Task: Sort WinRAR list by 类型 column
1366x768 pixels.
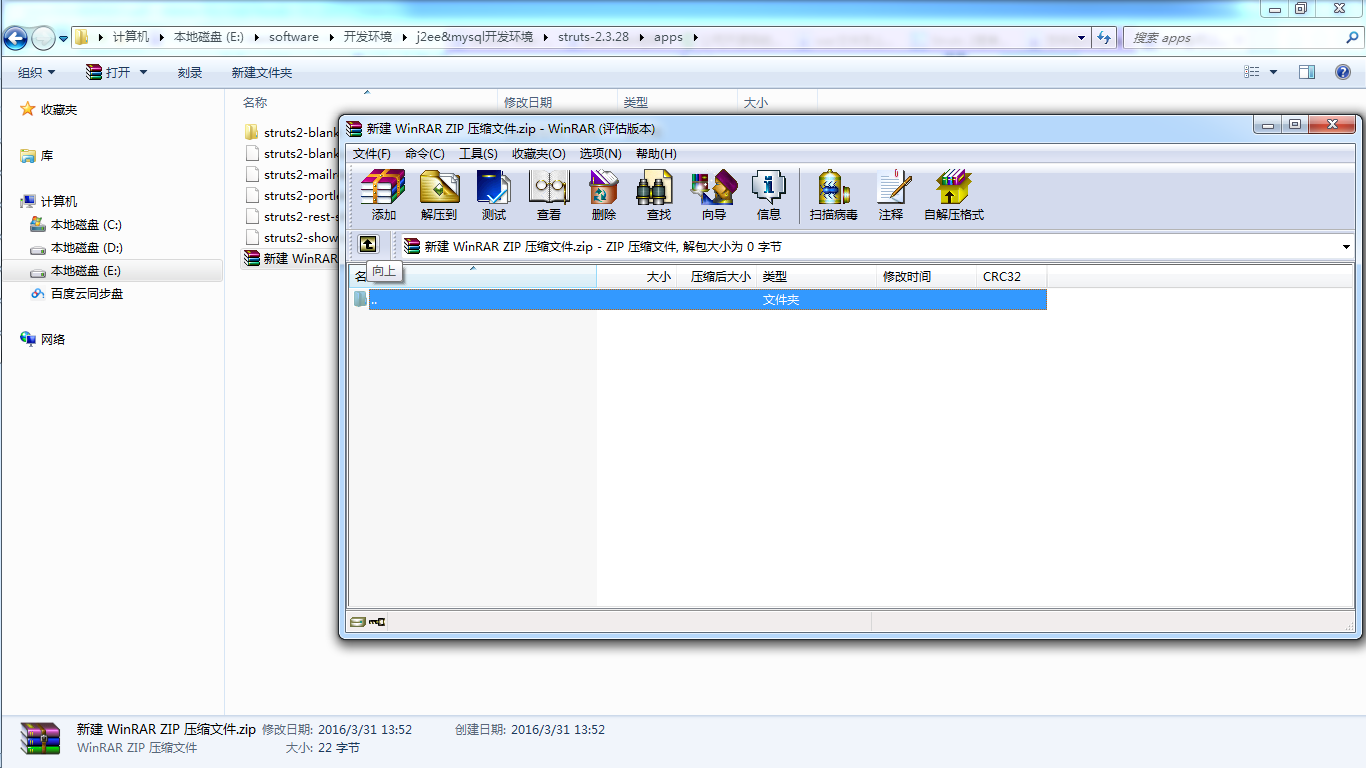Action: tap(816, 277)
